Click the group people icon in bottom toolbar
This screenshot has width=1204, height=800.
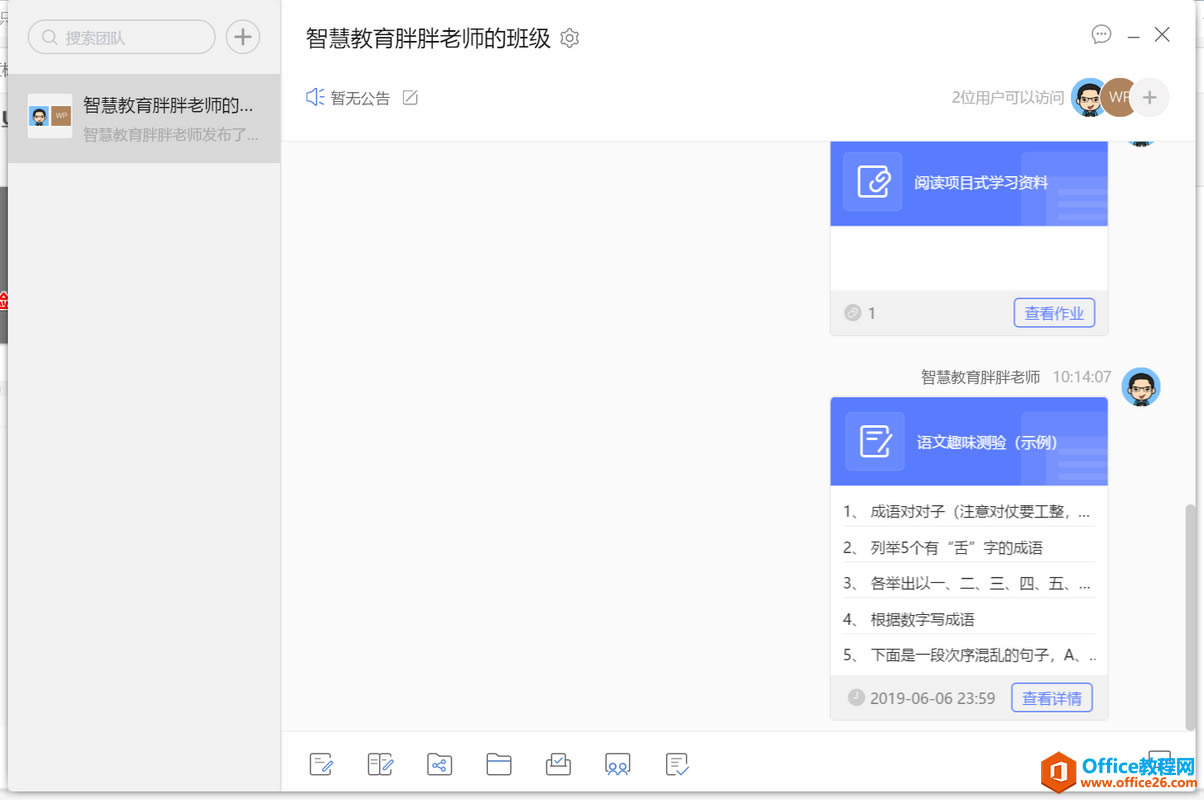tap(618, 765)
